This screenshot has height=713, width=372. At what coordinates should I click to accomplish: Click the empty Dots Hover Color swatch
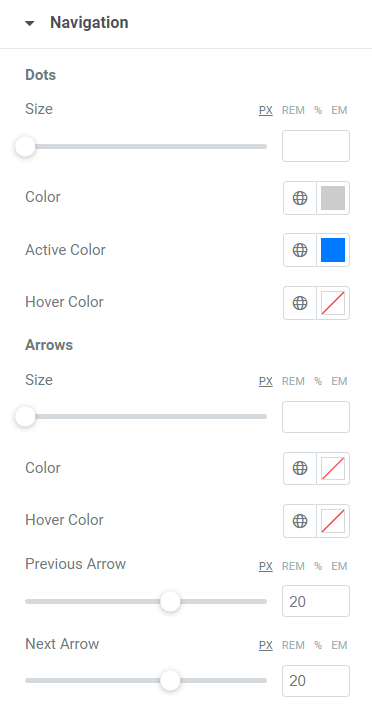click(333, 303)
